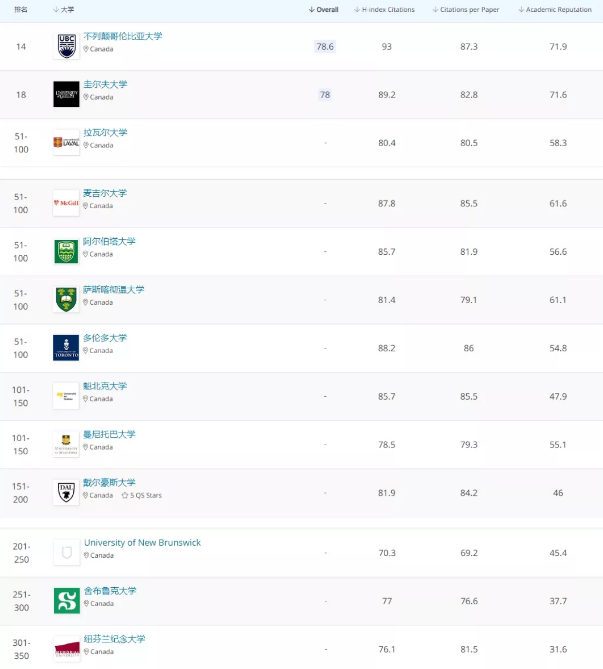603x669 pixels.
Task: Click the University of Alberta green crest
Action: (x=66, y=251)
